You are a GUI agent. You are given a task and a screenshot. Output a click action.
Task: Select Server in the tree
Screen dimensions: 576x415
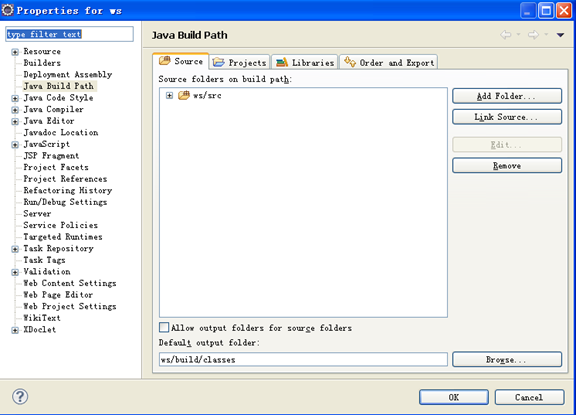pos(37,214)
